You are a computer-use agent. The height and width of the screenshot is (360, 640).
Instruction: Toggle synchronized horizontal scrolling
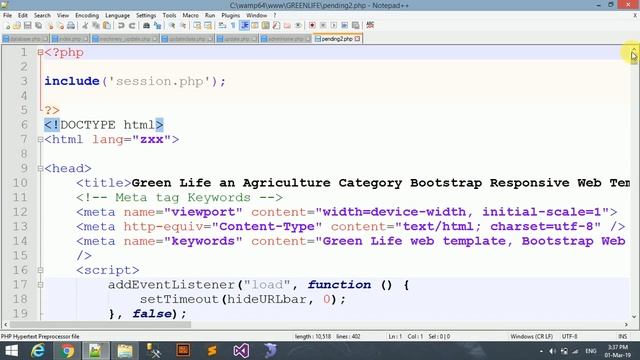click(x=208, y=25)
